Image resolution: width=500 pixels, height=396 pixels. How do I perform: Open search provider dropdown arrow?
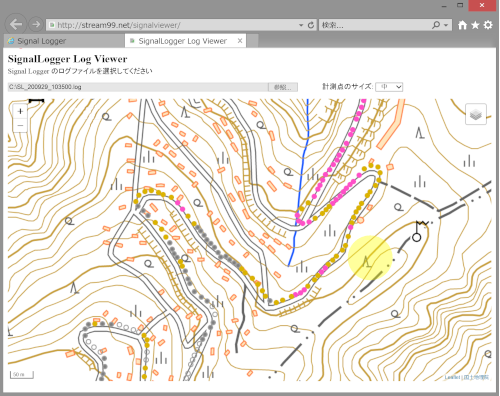[446, 25]
